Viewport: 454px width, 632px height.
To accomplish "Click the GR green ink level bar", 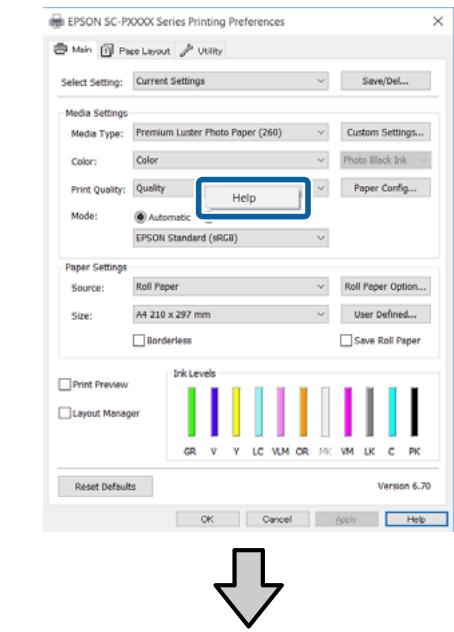I will click(x=192, y=412).
